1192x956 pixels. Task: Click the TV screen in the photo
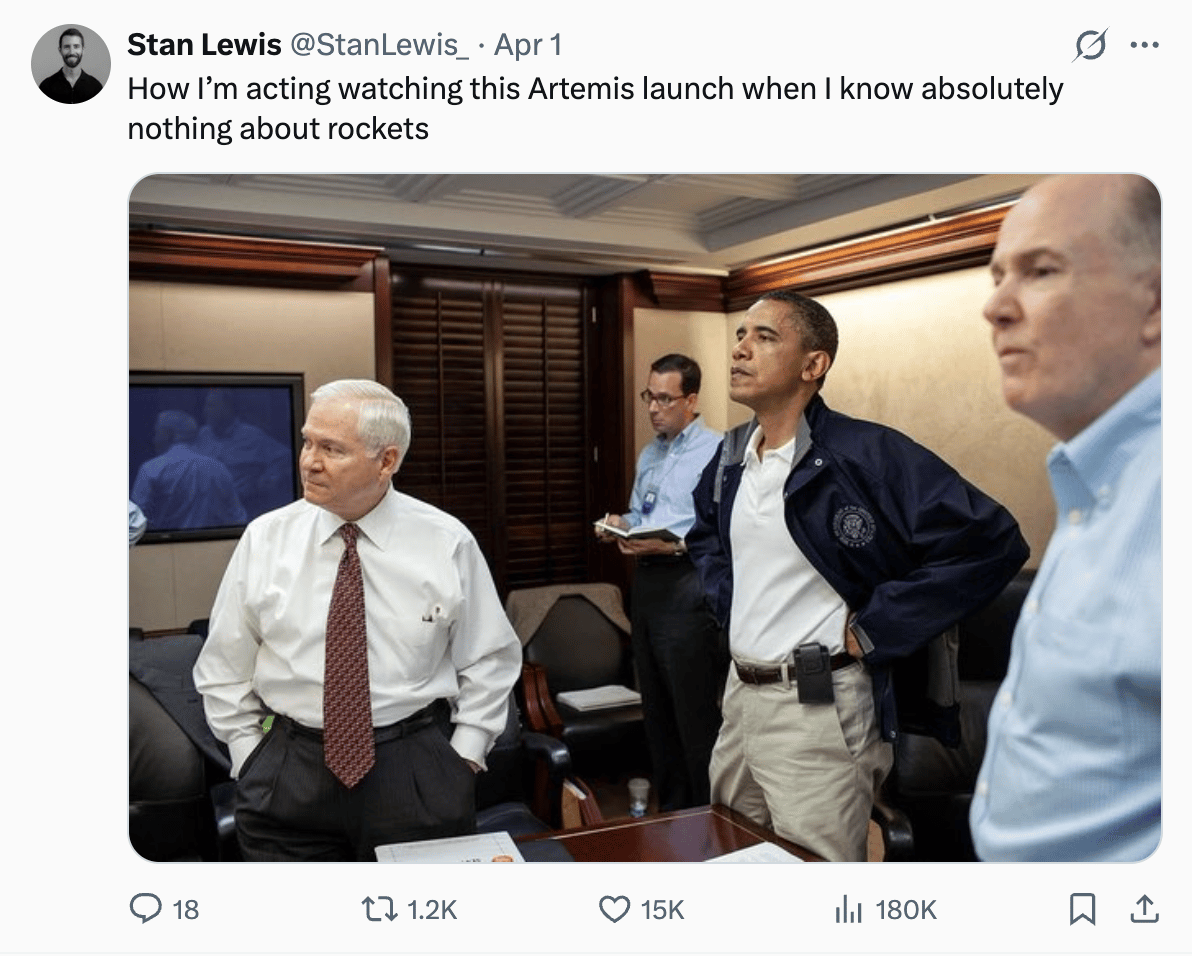(215, 455)
